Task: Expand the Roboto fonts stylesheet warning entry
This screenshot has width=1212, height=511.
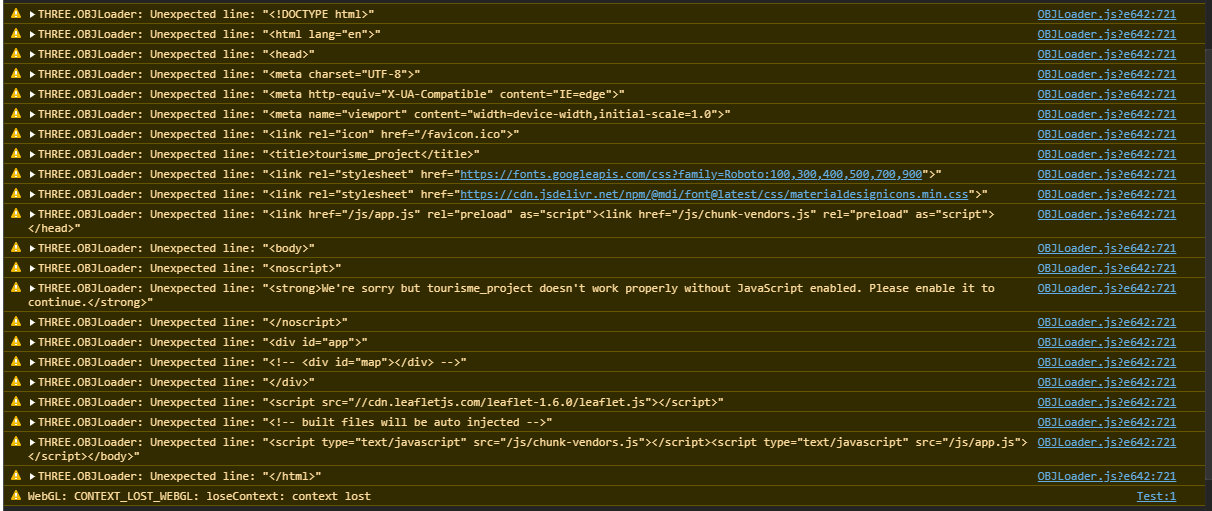Action: [x=32, y=174]
